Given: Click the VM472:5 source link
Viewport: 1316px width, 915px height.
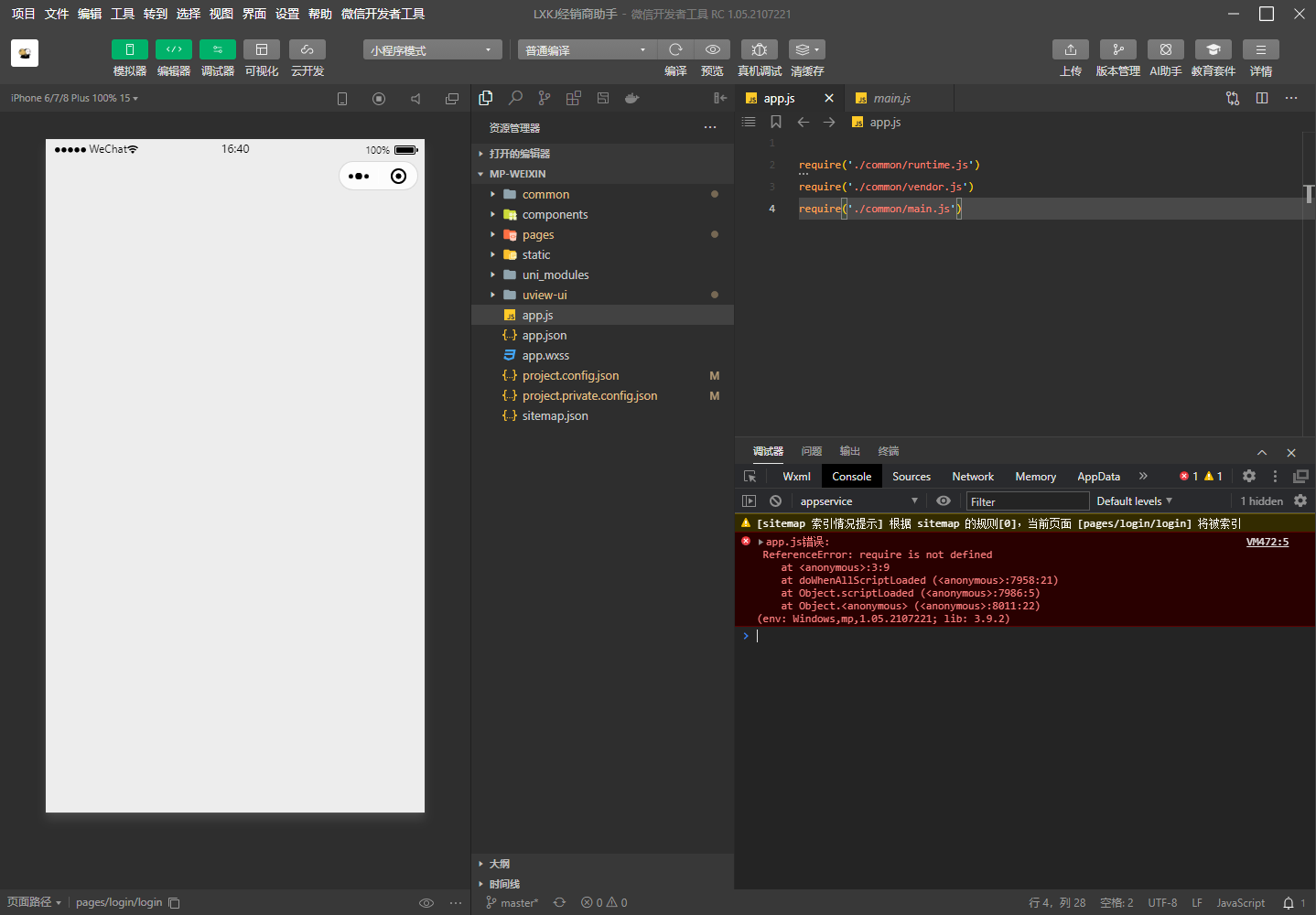Looking at the screenshot, I should point(1267,543).
